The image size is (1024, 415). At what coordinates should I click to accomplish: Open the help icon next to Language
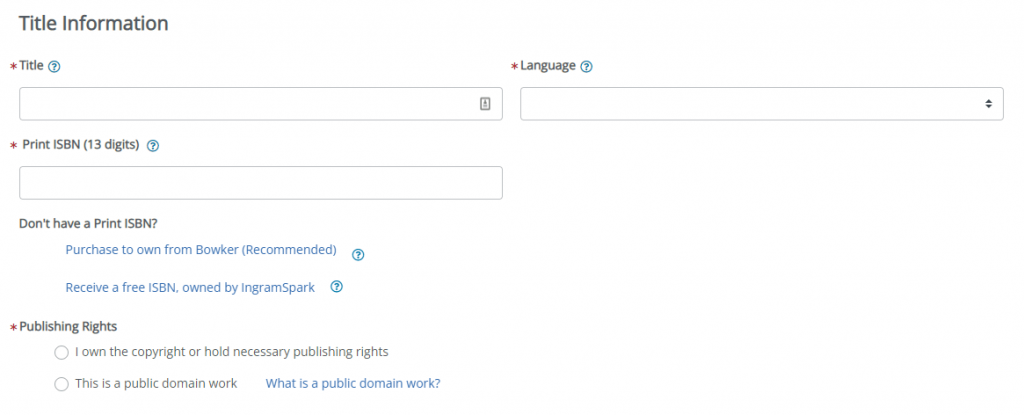tap(586, 67)
